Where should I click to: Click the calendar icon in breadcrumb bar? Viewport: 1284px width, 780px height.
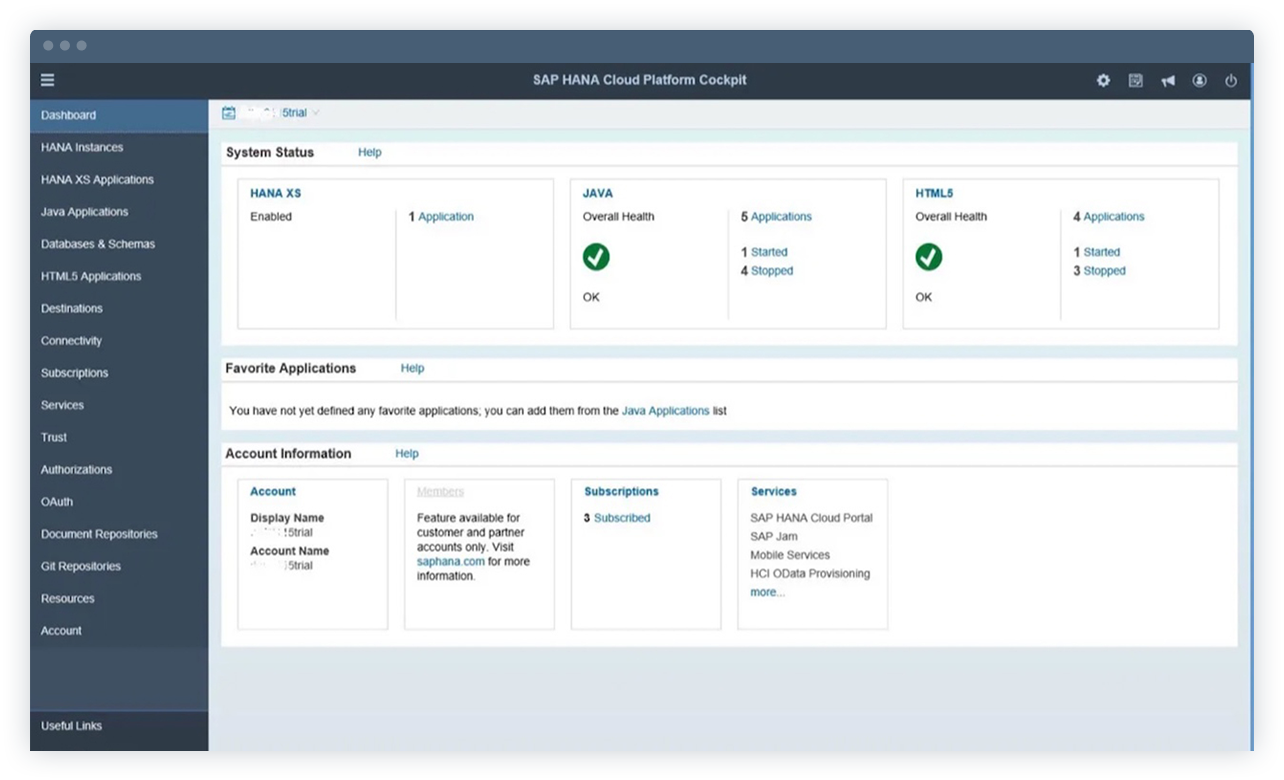pos(229,112)
